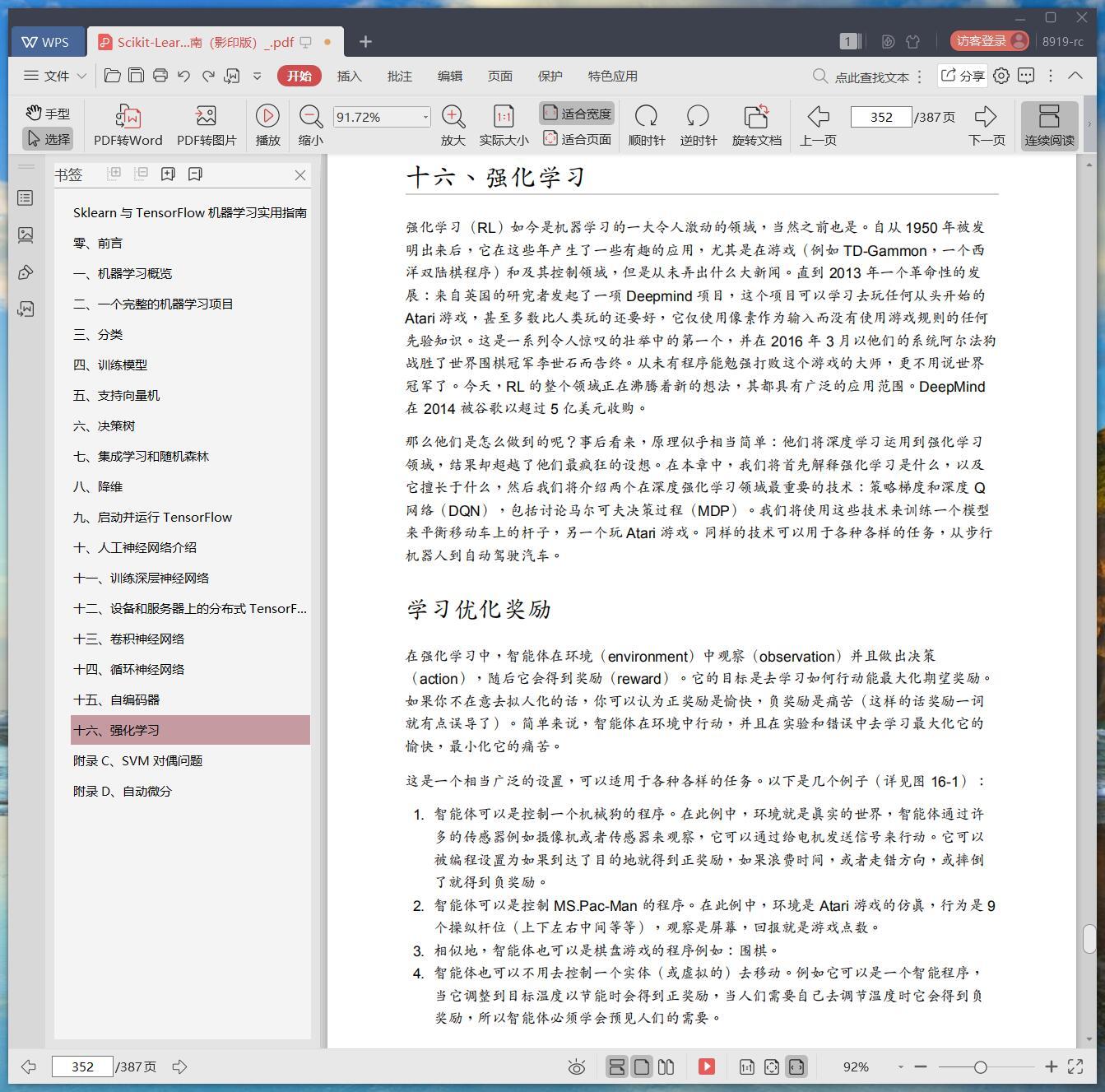Open the 91.72% zoom dropdown

[425, 117]
